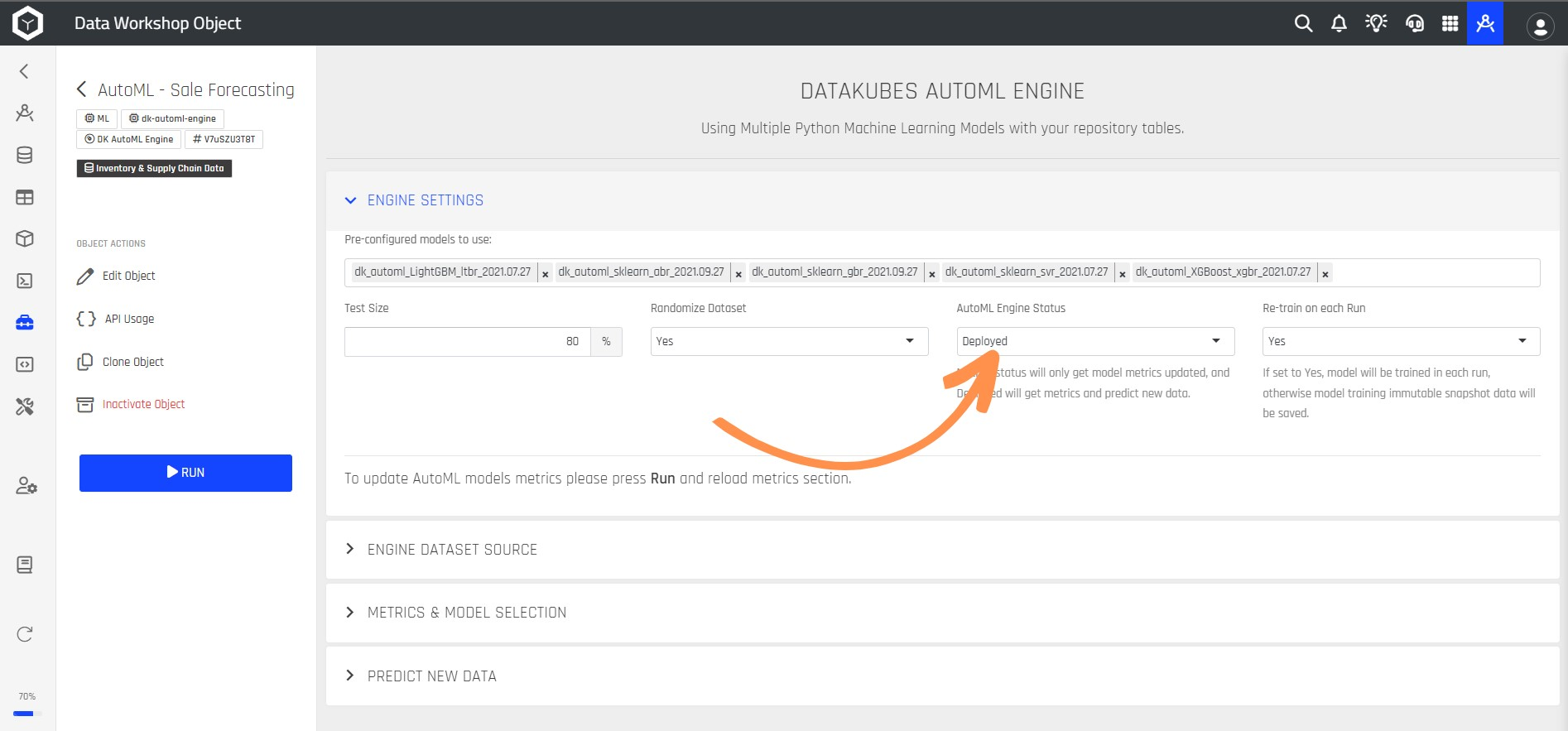Open the sidebar database icon
This screenshot has width=1568, height=731.
tap(25, 155)
